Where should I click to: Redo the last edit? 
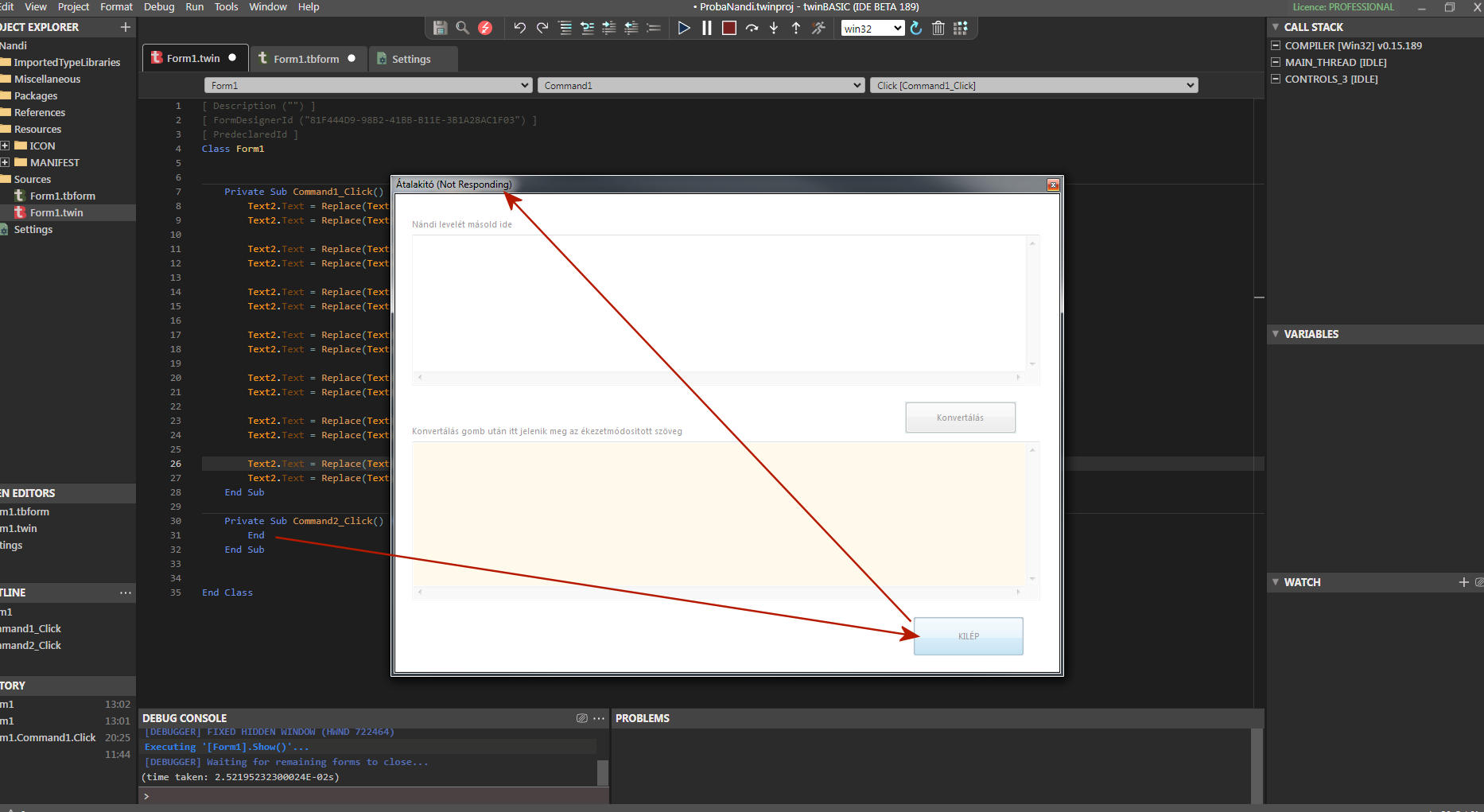pyautogui.click(x=542, y=28)
